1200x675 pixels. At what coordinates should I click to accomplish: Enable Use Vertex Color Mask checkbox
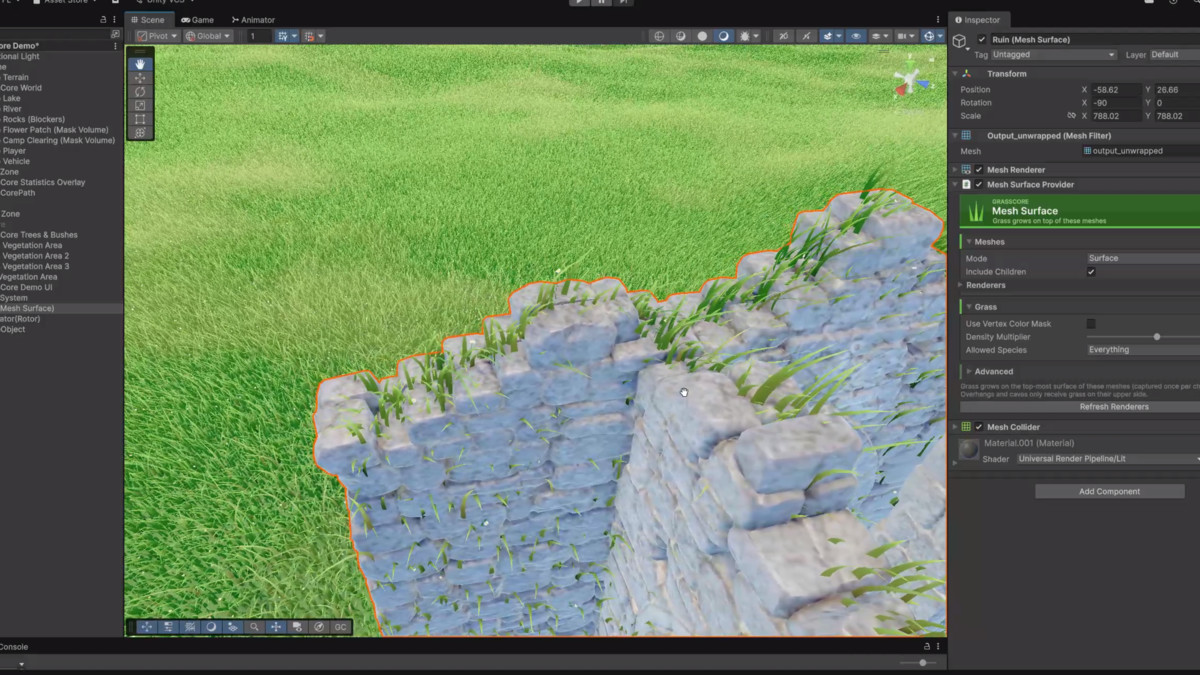tap(1091, 324)
